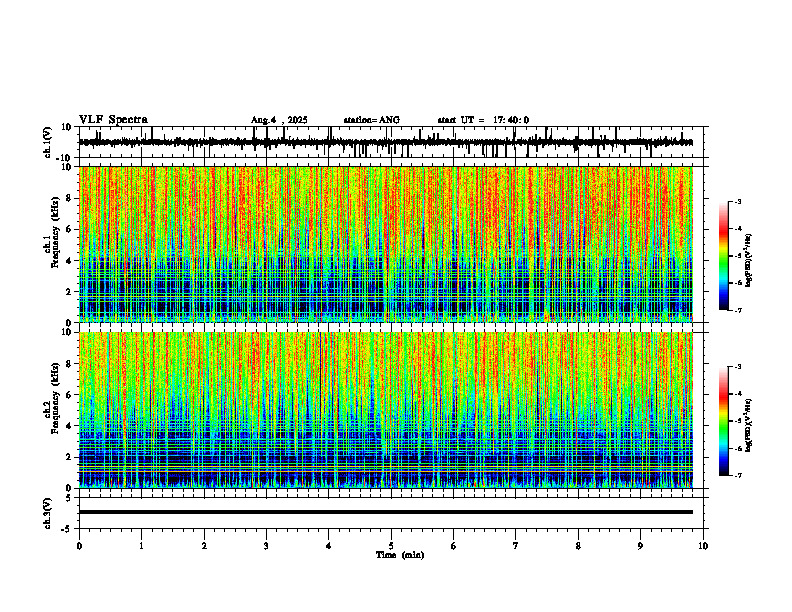Click the "-7" label on ch.1 color bar
The image size is (792, 612).
click(737, 310)
